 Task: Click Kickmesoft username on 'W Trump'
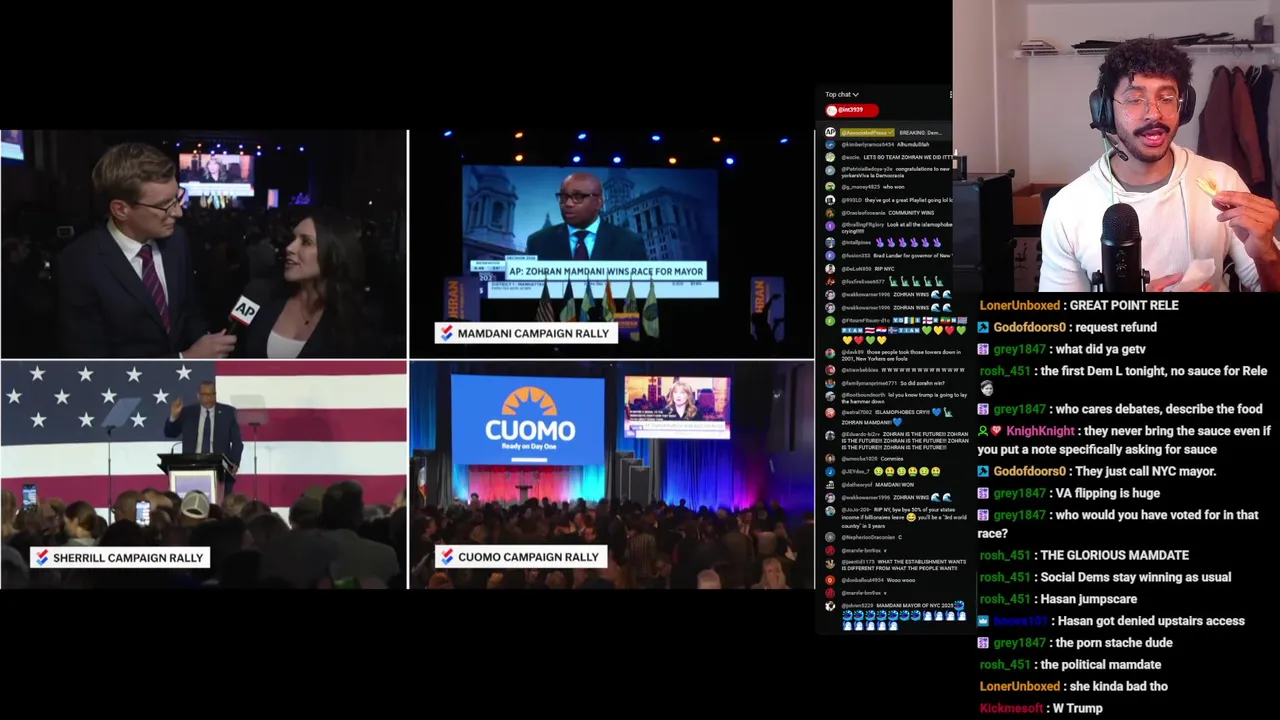coord(1011,709)
